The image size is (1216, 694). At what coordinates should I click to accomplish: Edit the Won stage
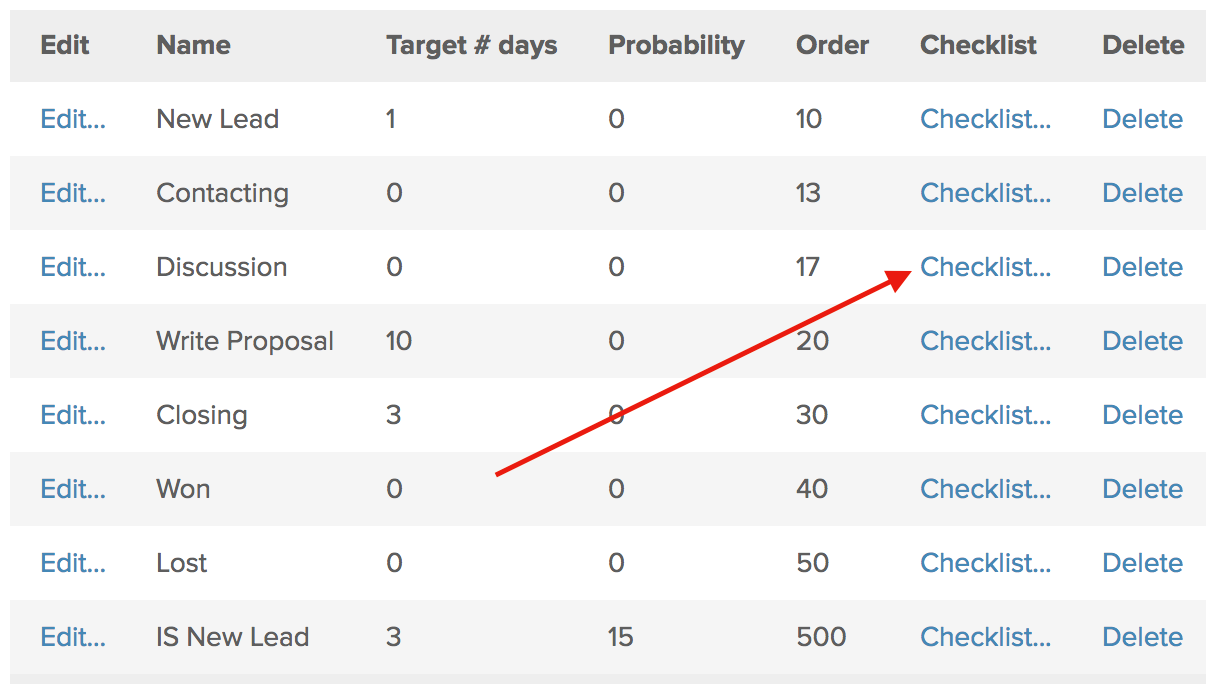click(73, 489)
